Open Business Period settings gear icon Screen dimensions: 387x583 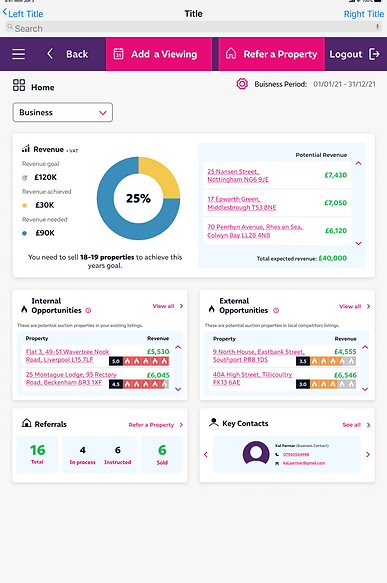coord(242,84)
